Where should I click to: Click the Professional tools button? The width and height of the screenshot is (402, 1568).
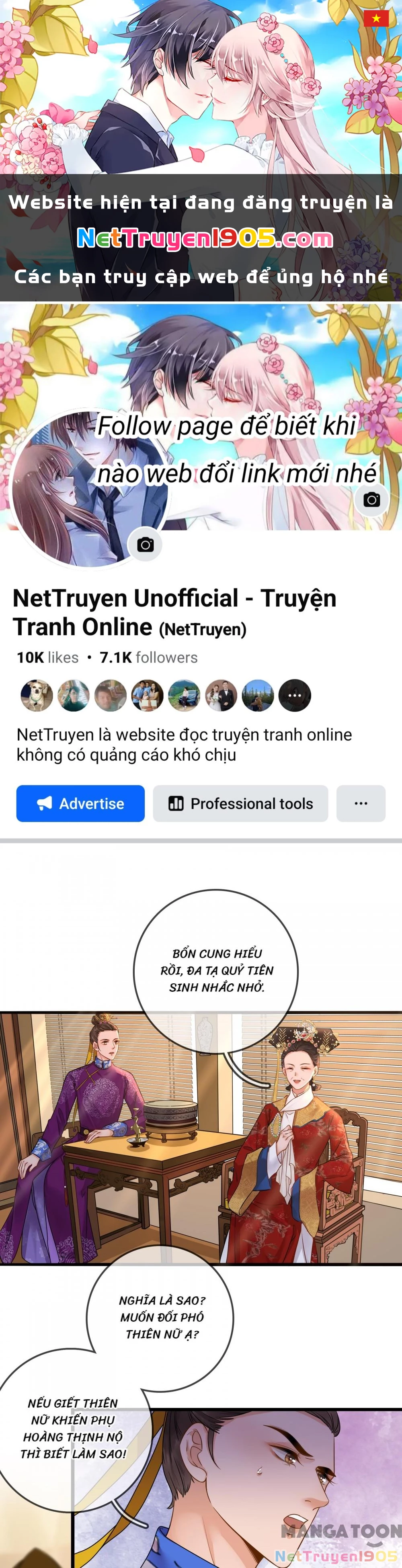pos(240,803)
